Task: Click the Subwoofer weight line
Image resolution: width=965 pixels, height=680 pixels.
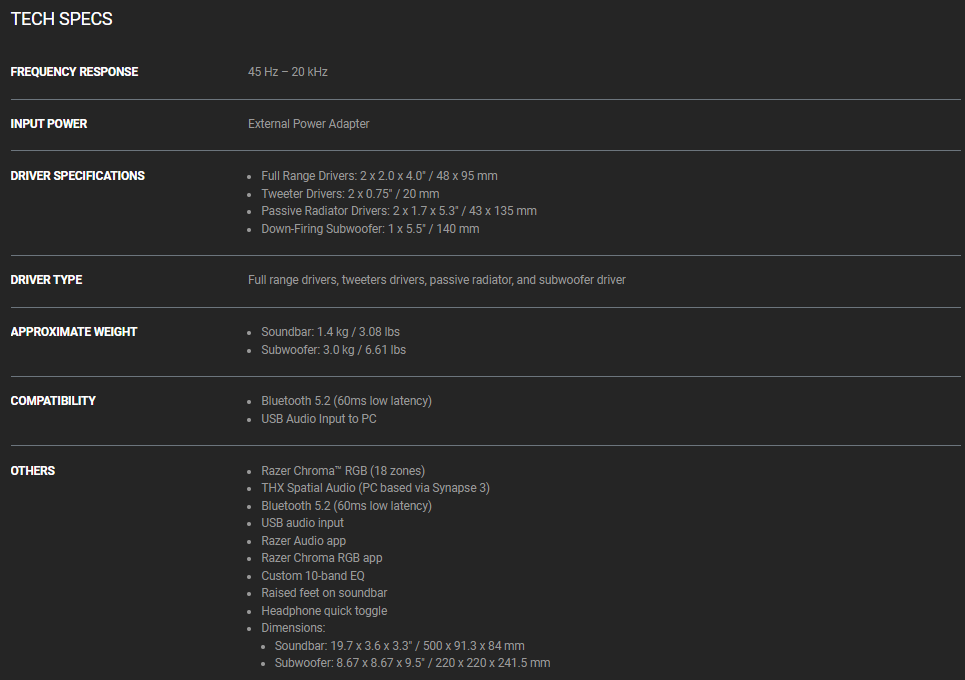Action: tap(334, 350)
